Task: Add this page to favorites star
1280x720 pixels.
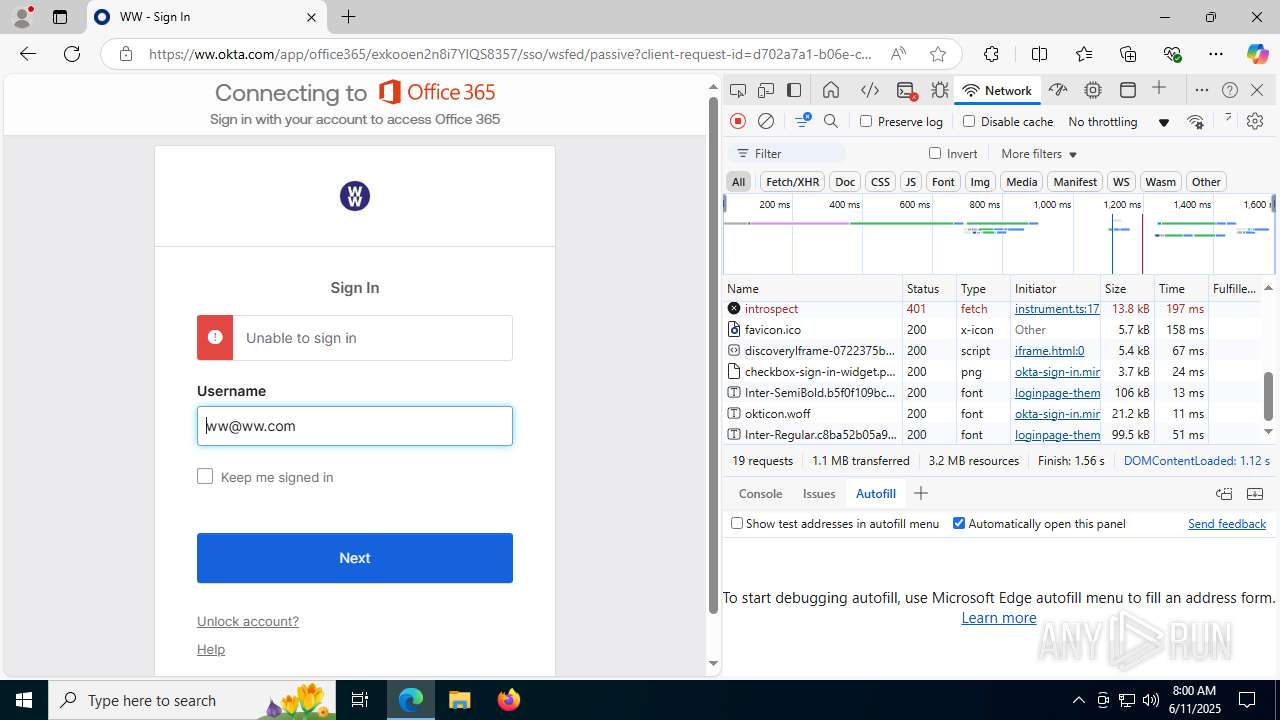Action: coord(937,54)
